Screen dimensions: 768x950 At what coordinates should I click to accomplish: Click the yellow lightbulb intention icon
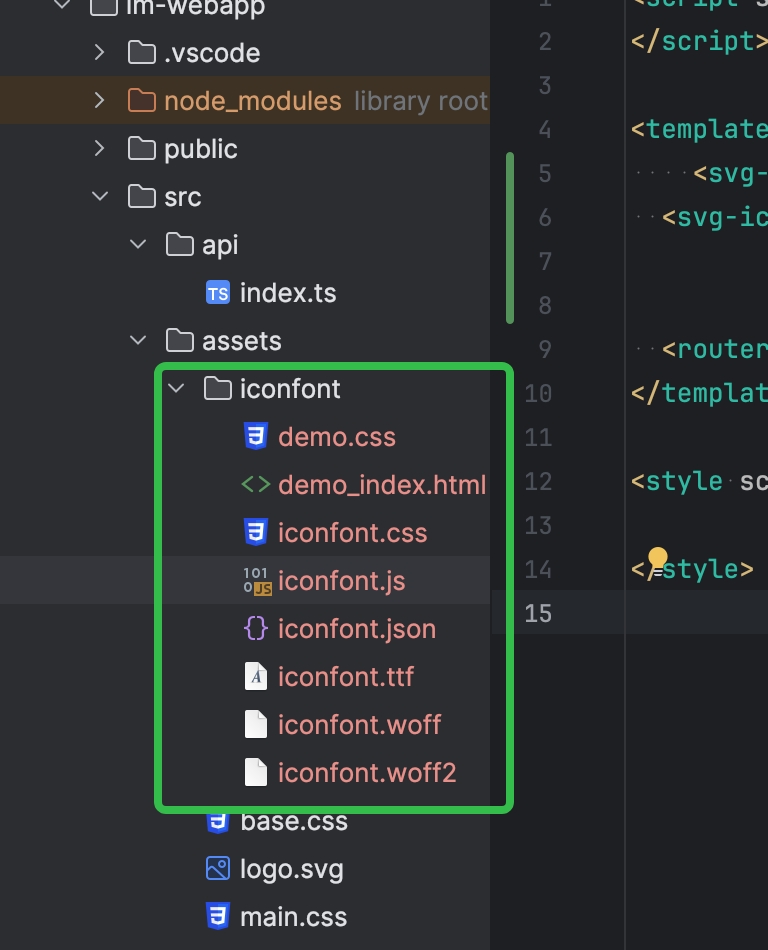tap(657, 561)
